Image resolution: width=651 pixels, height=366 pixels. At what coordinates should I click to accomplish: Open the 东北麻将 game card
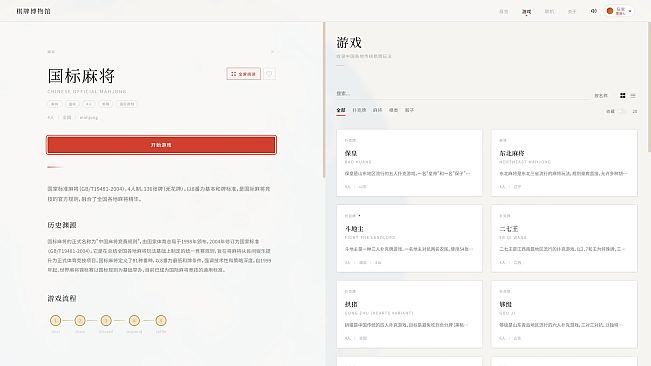point(564,163)
